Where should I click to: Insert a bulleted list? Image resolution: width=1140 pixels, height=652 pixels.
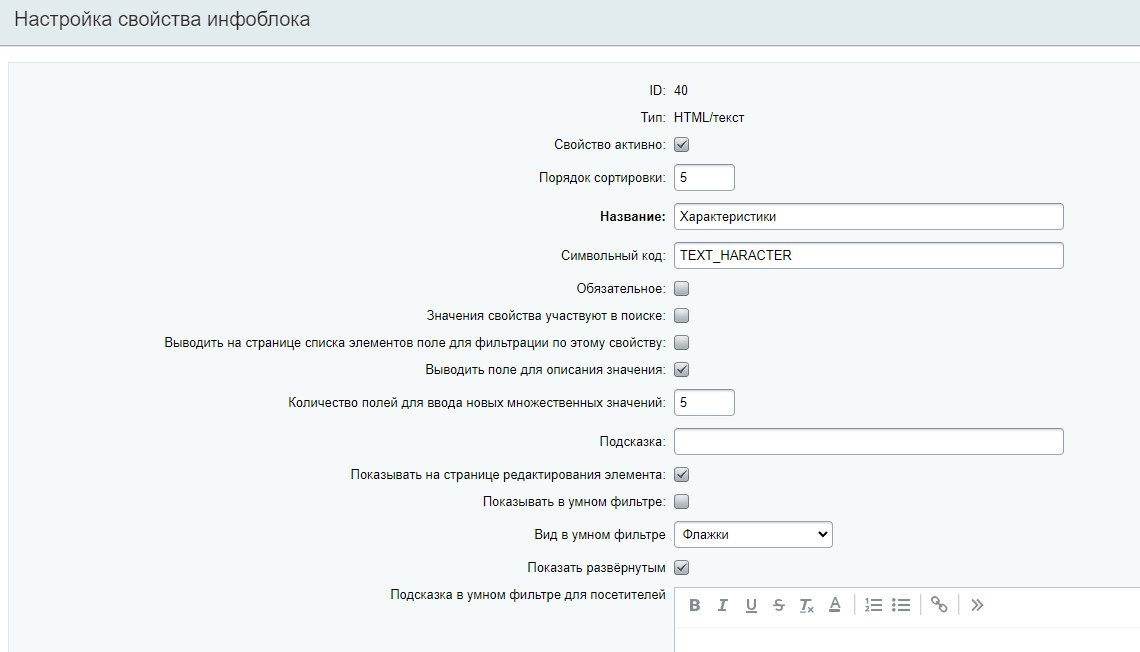click(x=901, y=605)
